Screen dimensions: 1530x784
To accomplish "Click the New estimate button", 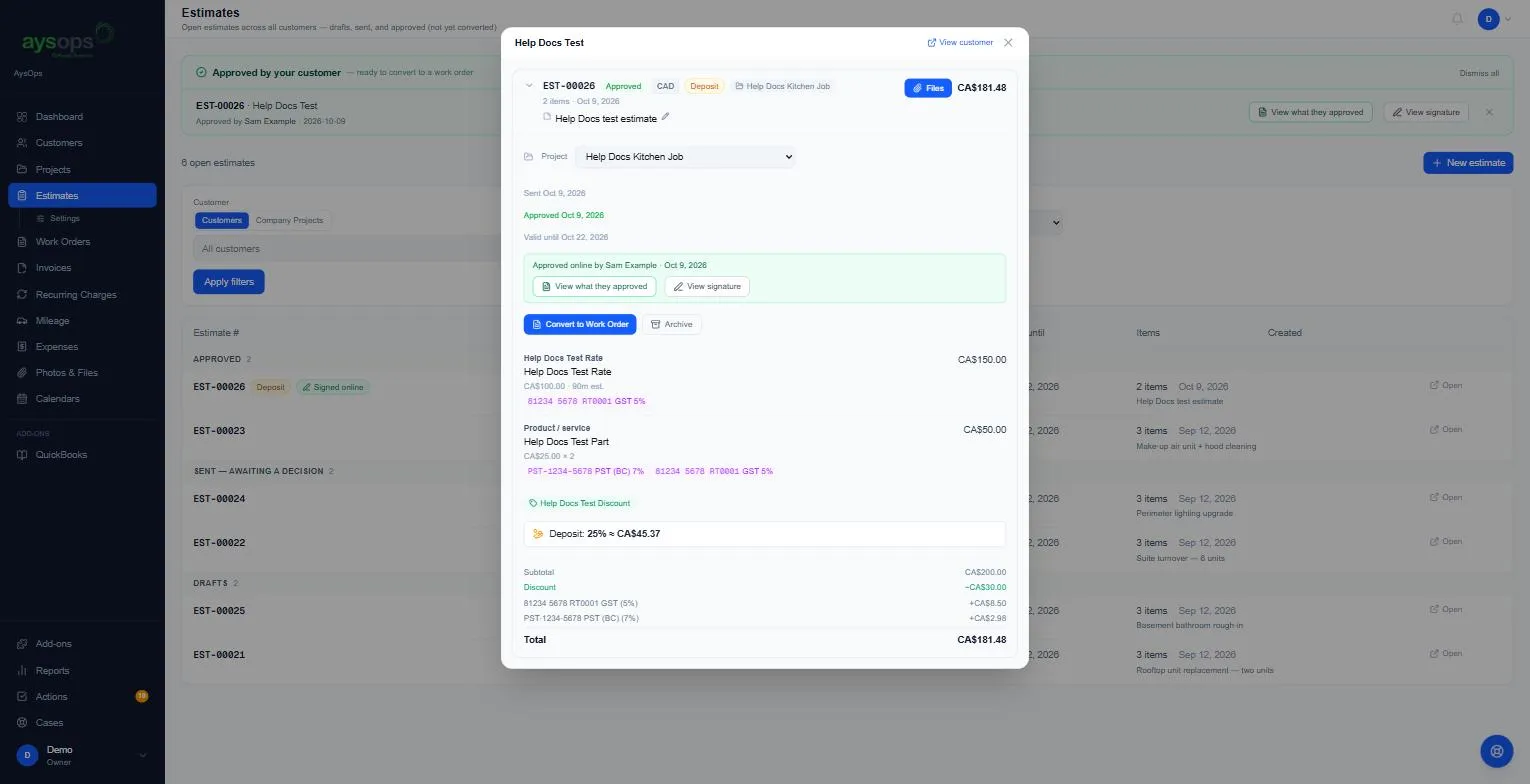I will (1468, 163).
